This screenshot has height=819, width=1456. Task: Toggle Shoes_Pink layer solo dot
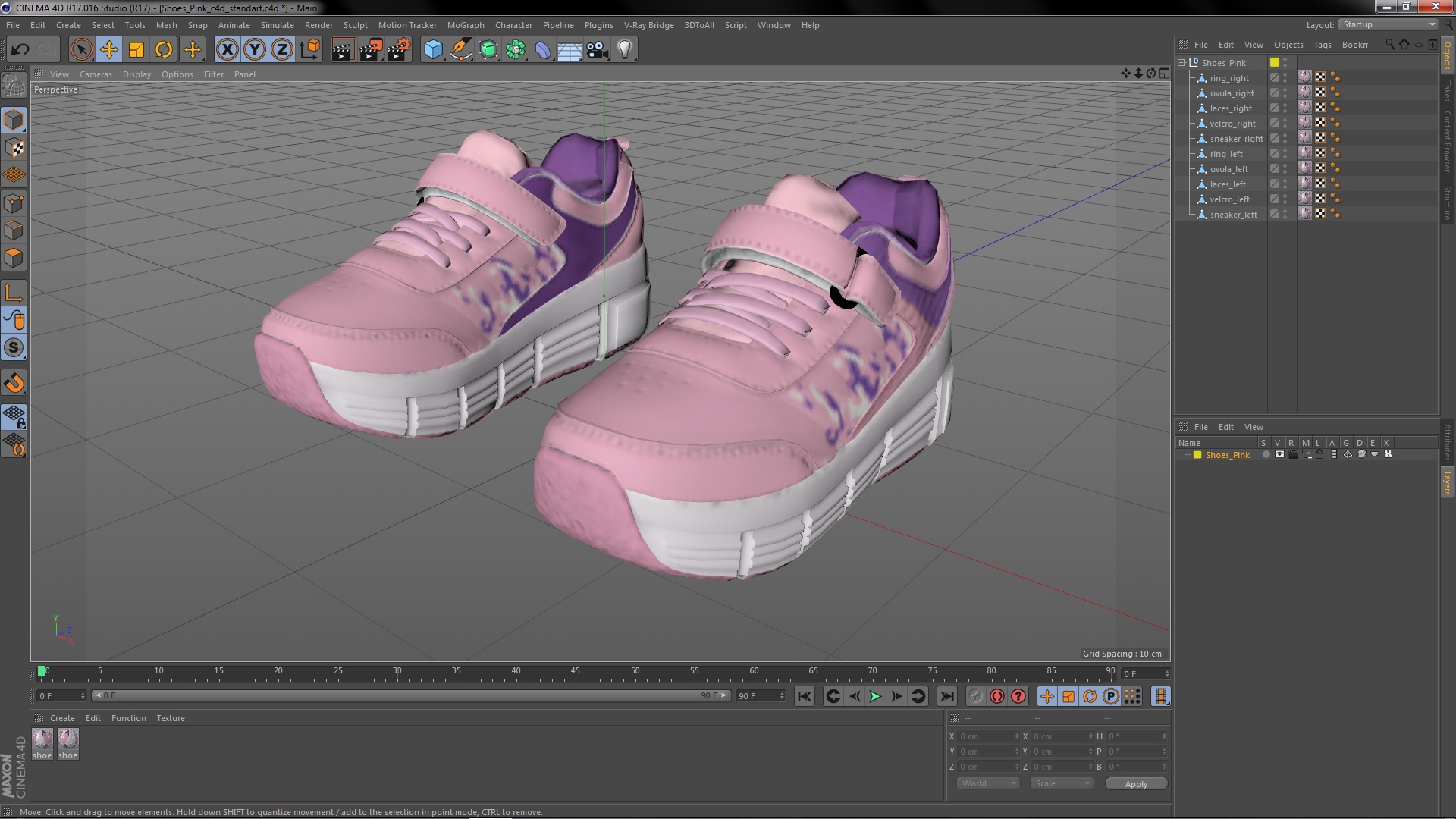point(1266,454)
